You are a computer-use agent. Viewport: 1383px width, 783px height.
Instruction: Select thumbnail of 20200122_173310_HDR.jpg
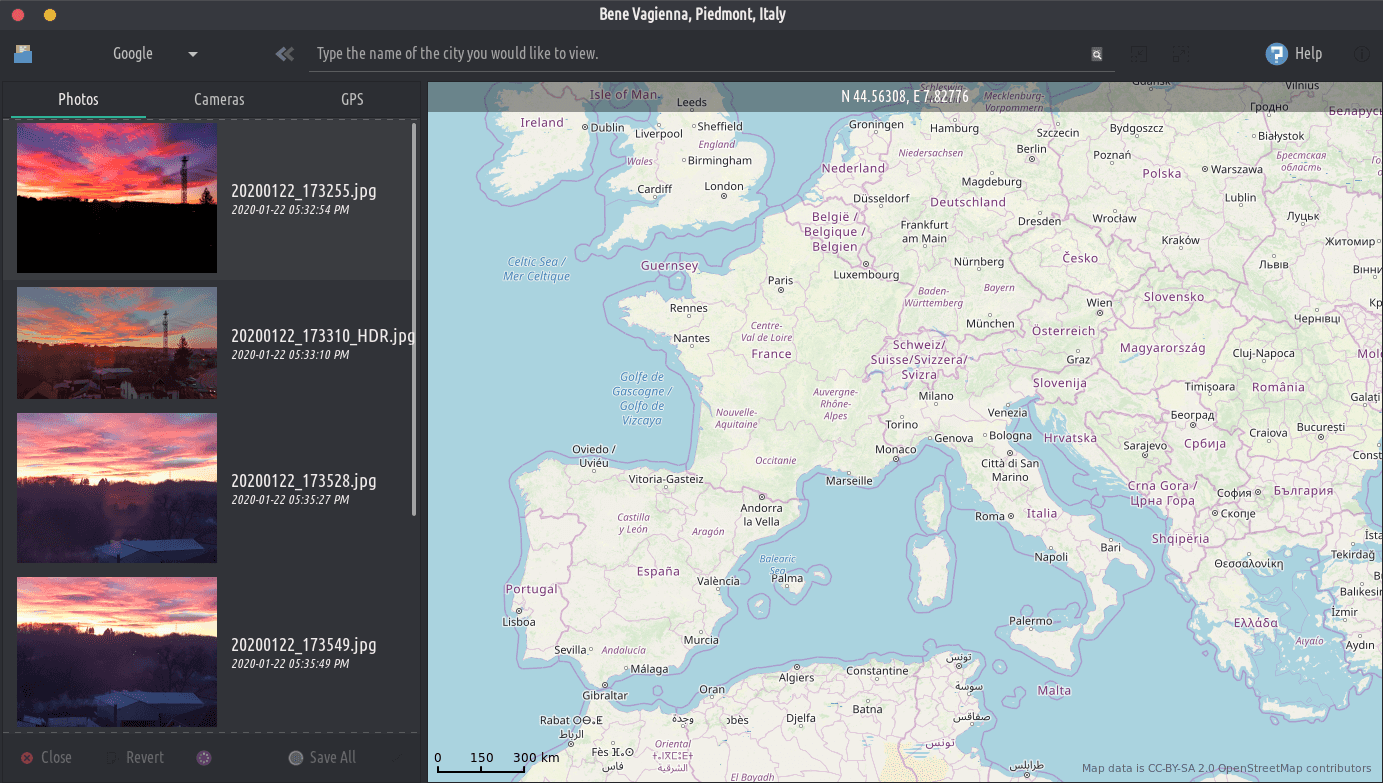117,343
